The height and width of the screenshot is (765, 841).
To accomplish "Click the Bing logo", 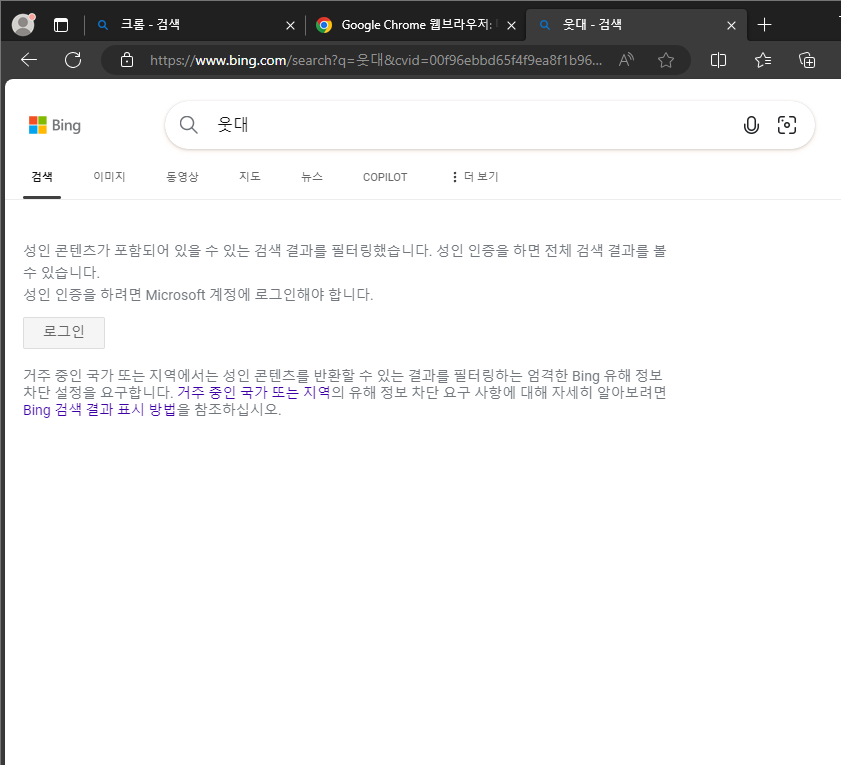I will click(x=55, y=125).
